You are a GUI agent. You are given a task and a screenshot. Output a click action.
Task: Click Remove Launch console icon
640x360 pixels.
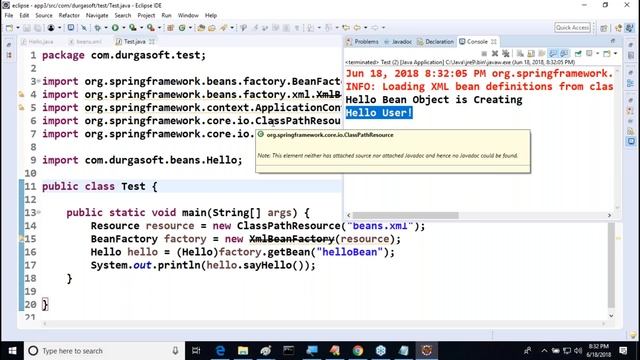point(495,53)
